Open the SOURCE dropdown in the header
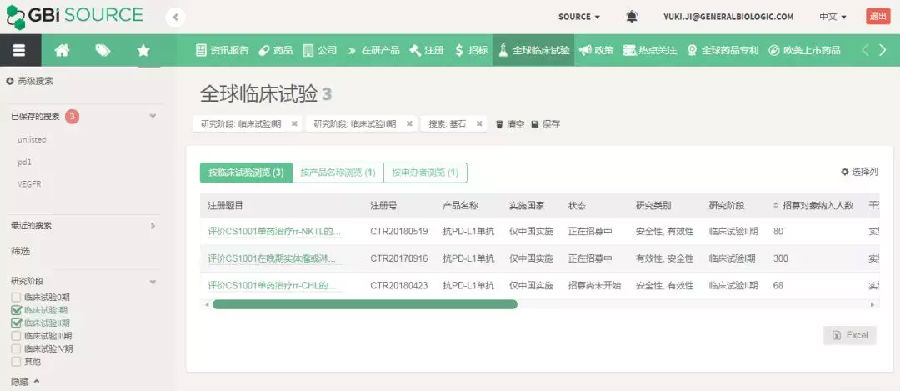Screen dimensions: 900x391 [x=579, y=17]
